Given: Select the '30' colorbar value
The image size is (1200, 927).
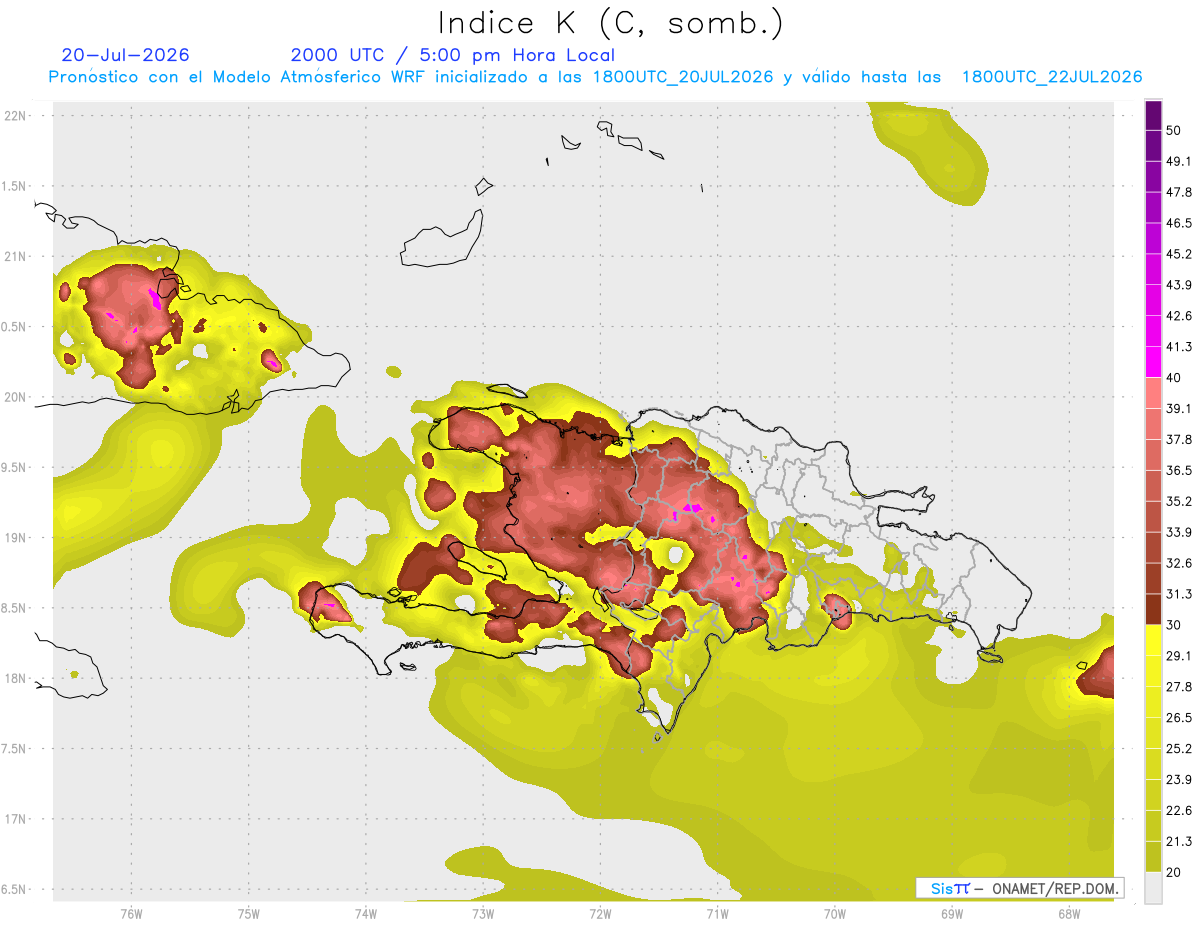Looking at the screenshot, I should click(x=1174, y=625).
